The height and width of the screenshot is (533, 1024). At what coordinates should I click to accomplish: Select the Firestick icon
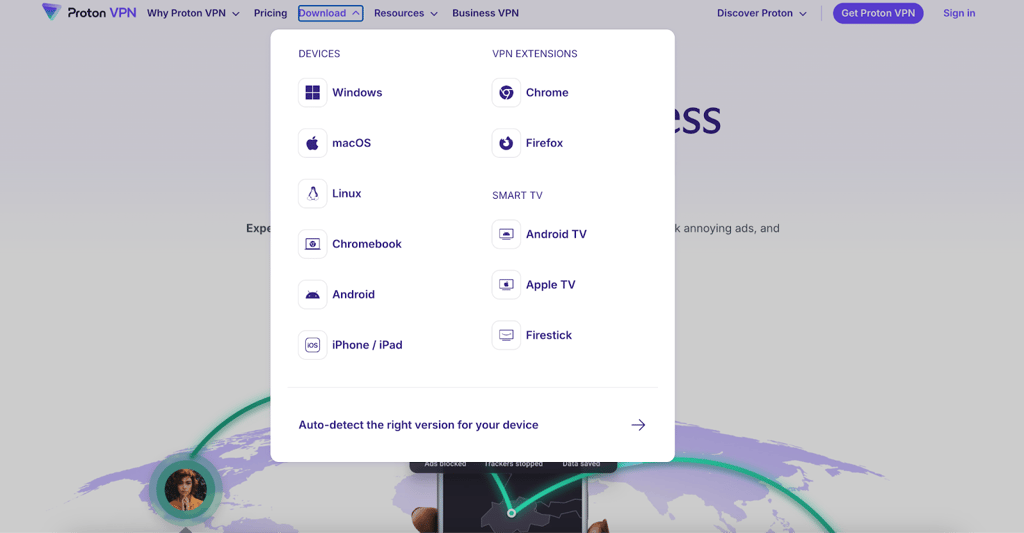tap(506, 335)
